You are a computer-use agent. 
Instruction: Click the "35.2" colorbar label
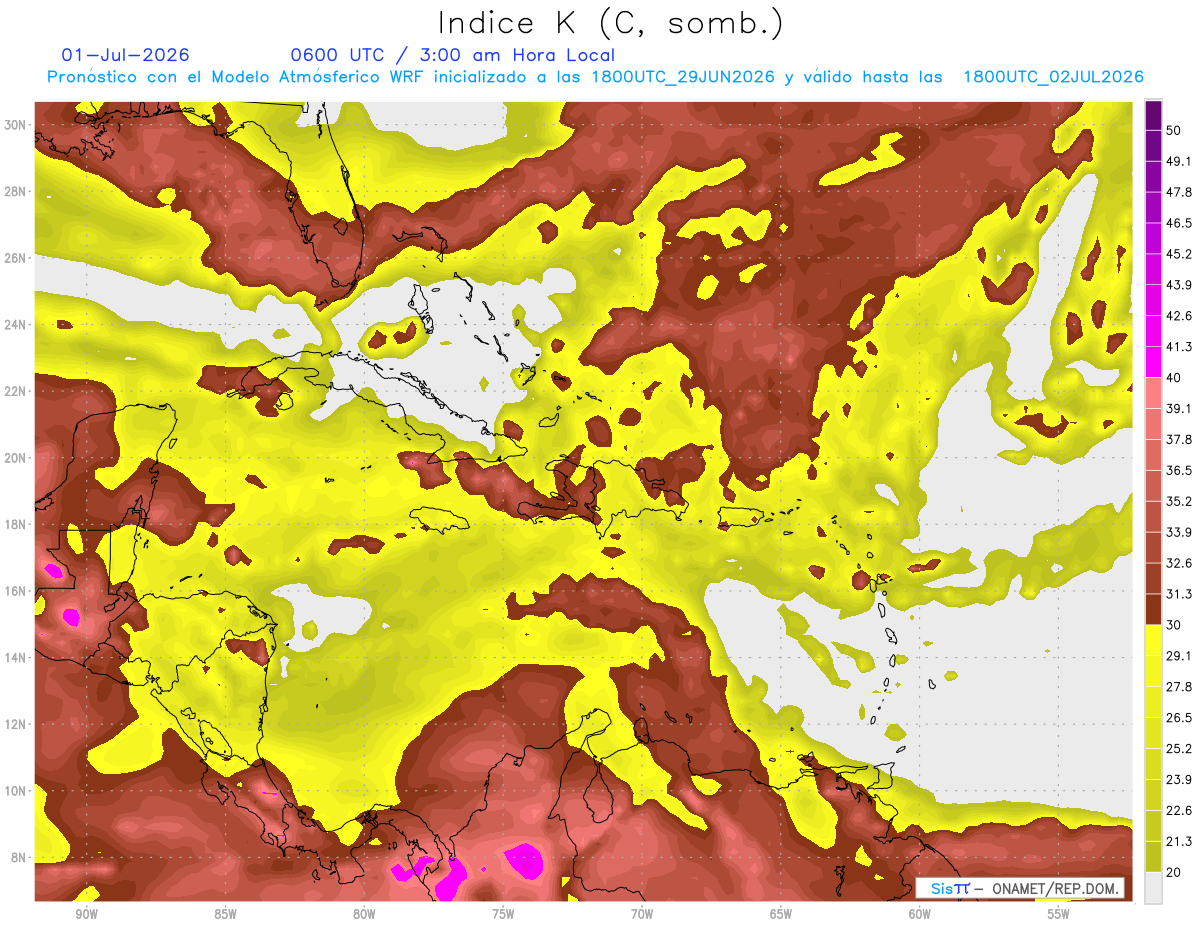(1178, 501)
